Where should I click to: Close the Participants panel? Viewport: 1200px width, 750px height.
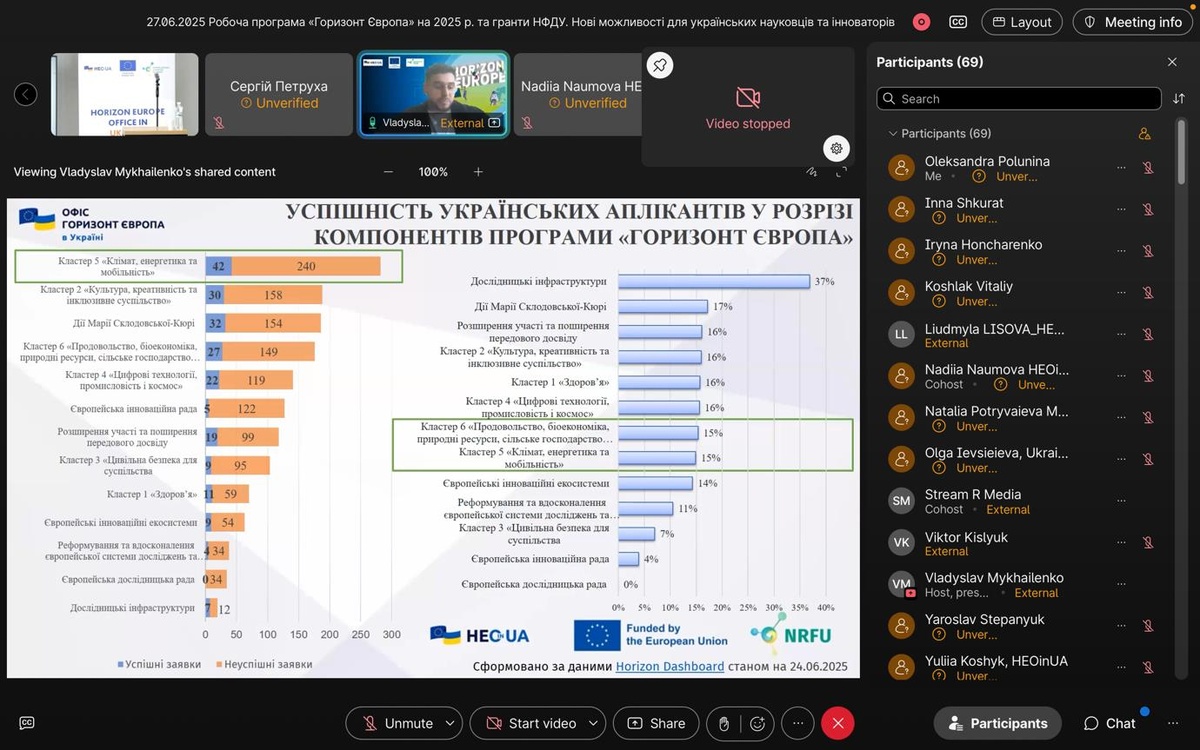[x=1172, y=62]
